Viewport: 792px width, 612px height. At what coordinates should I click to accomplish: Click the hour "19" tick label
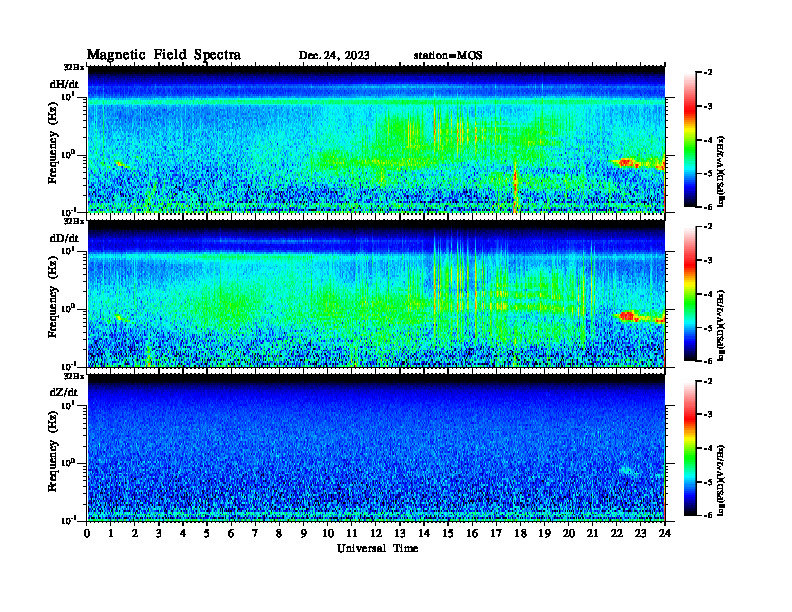544,534
